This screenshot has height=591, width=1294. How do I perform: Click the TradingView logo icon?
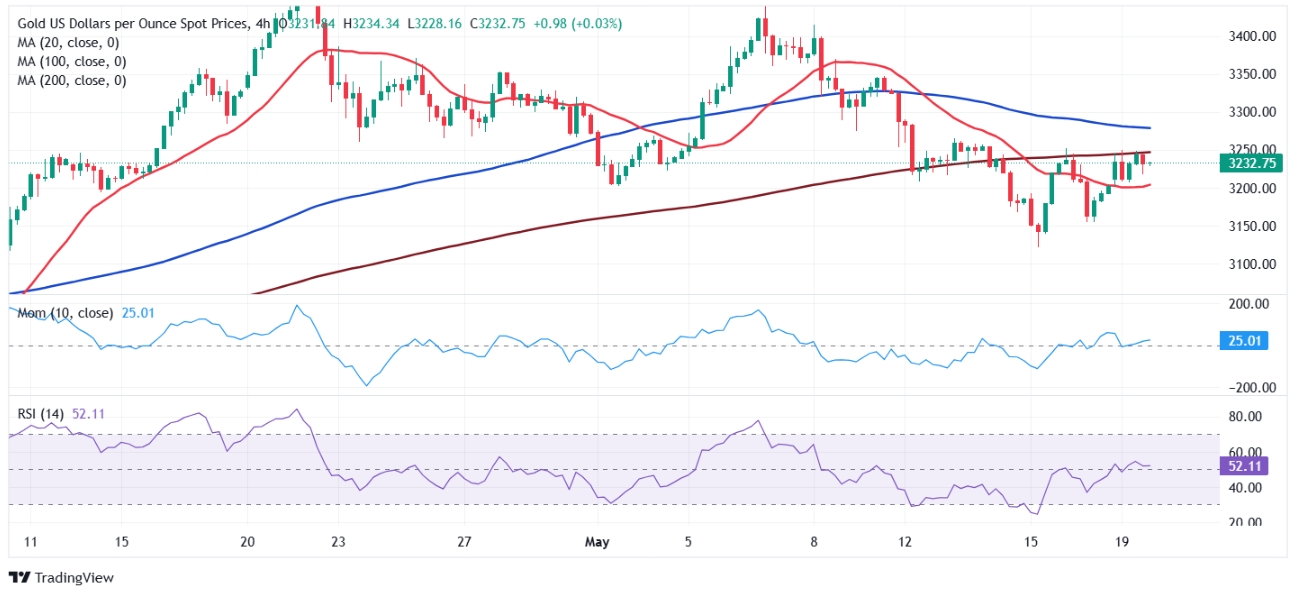pos(18,577)
